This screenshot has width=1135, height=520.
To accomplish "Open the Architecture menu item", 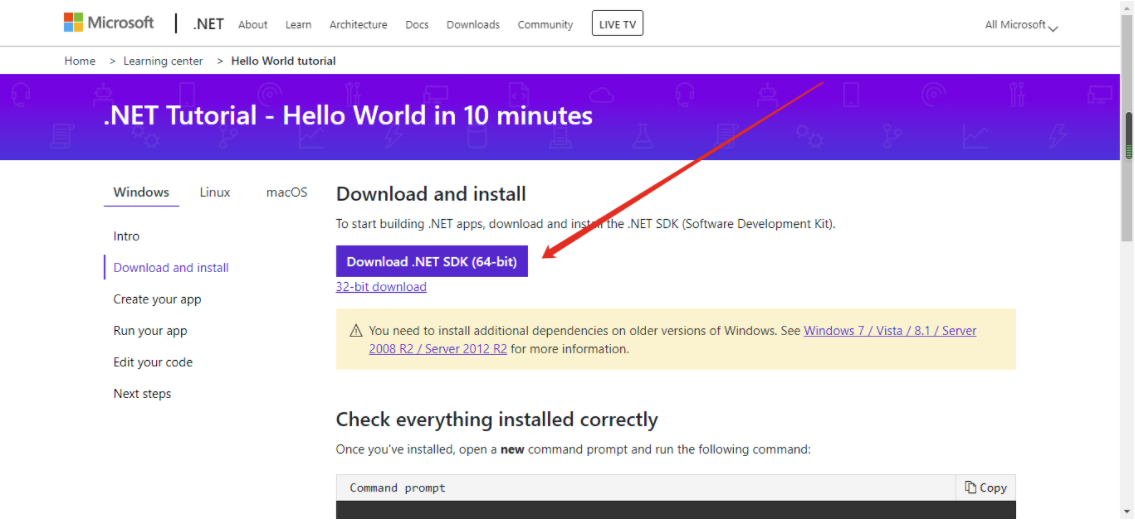I will 358,25.
